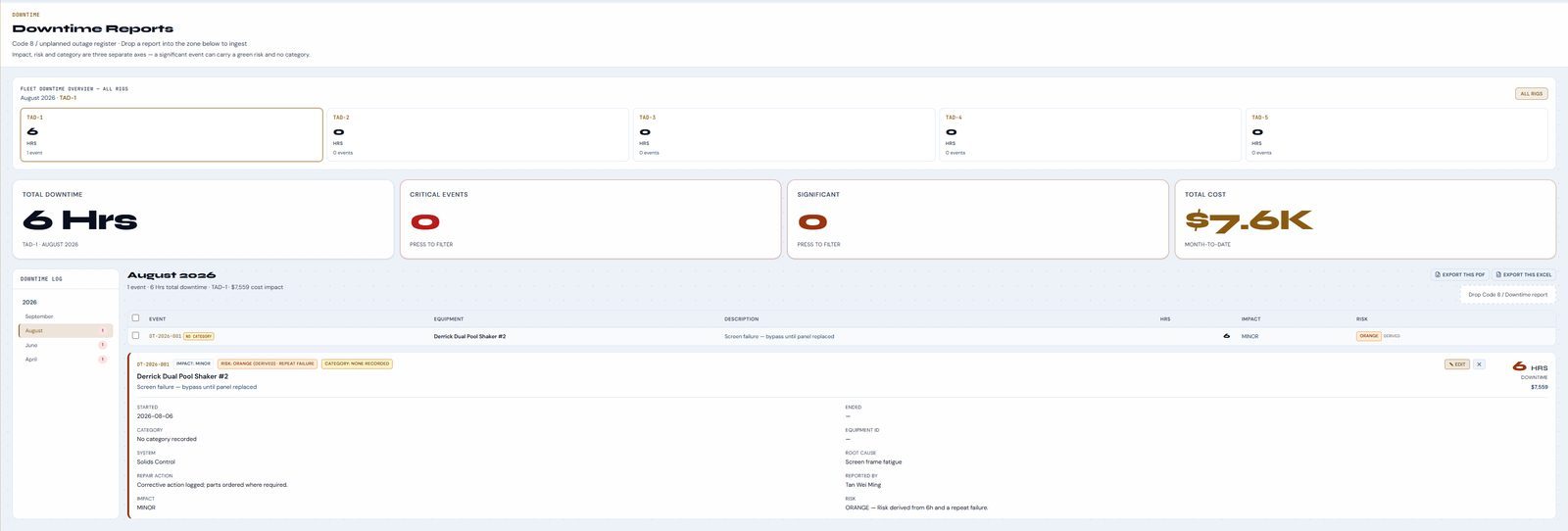Click the DERIVED label beside the Orange badge
1568x531 pixels.
click(x=1392, y=336)
